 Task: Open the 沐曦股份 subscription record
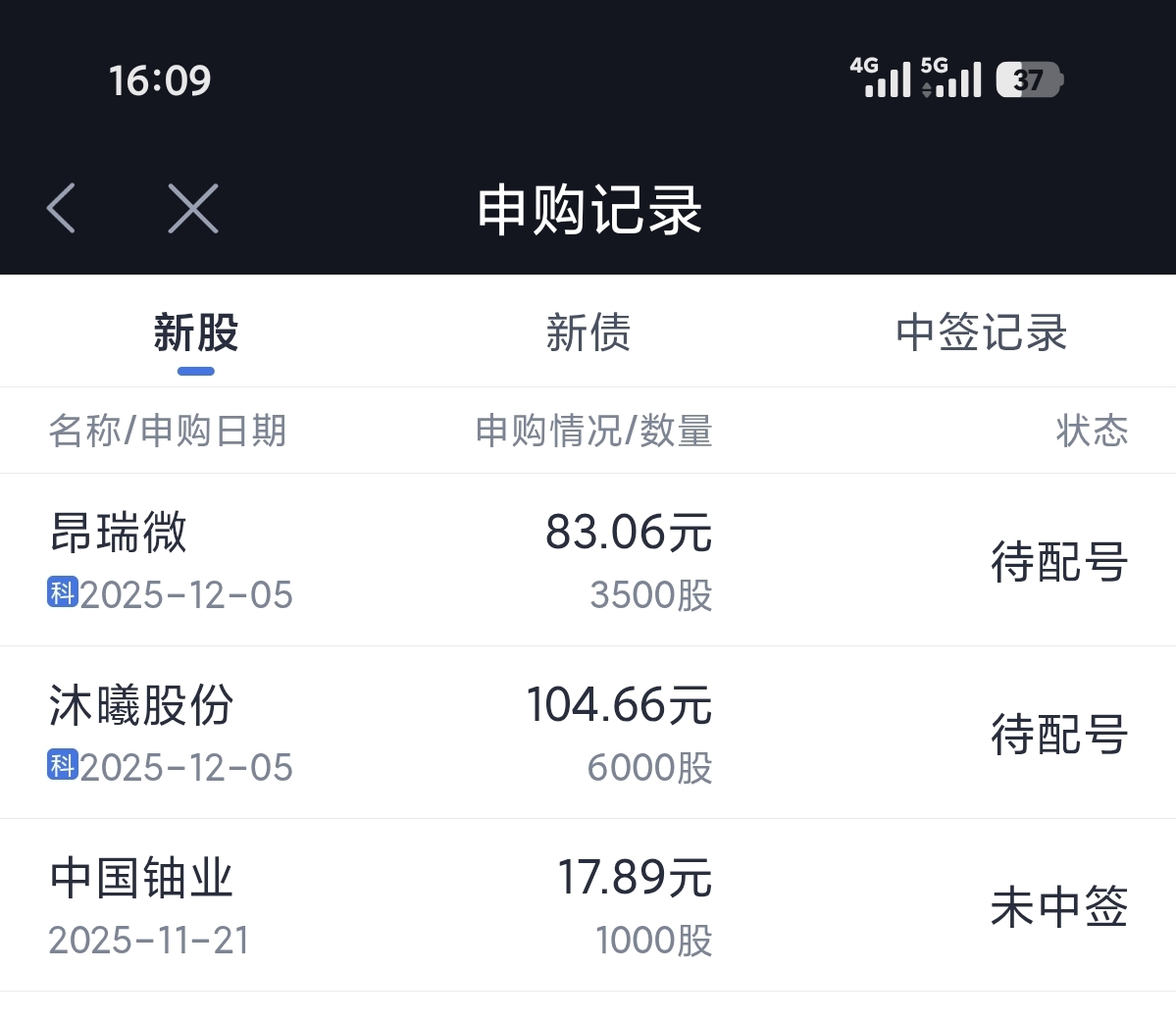tap(142, 705)
